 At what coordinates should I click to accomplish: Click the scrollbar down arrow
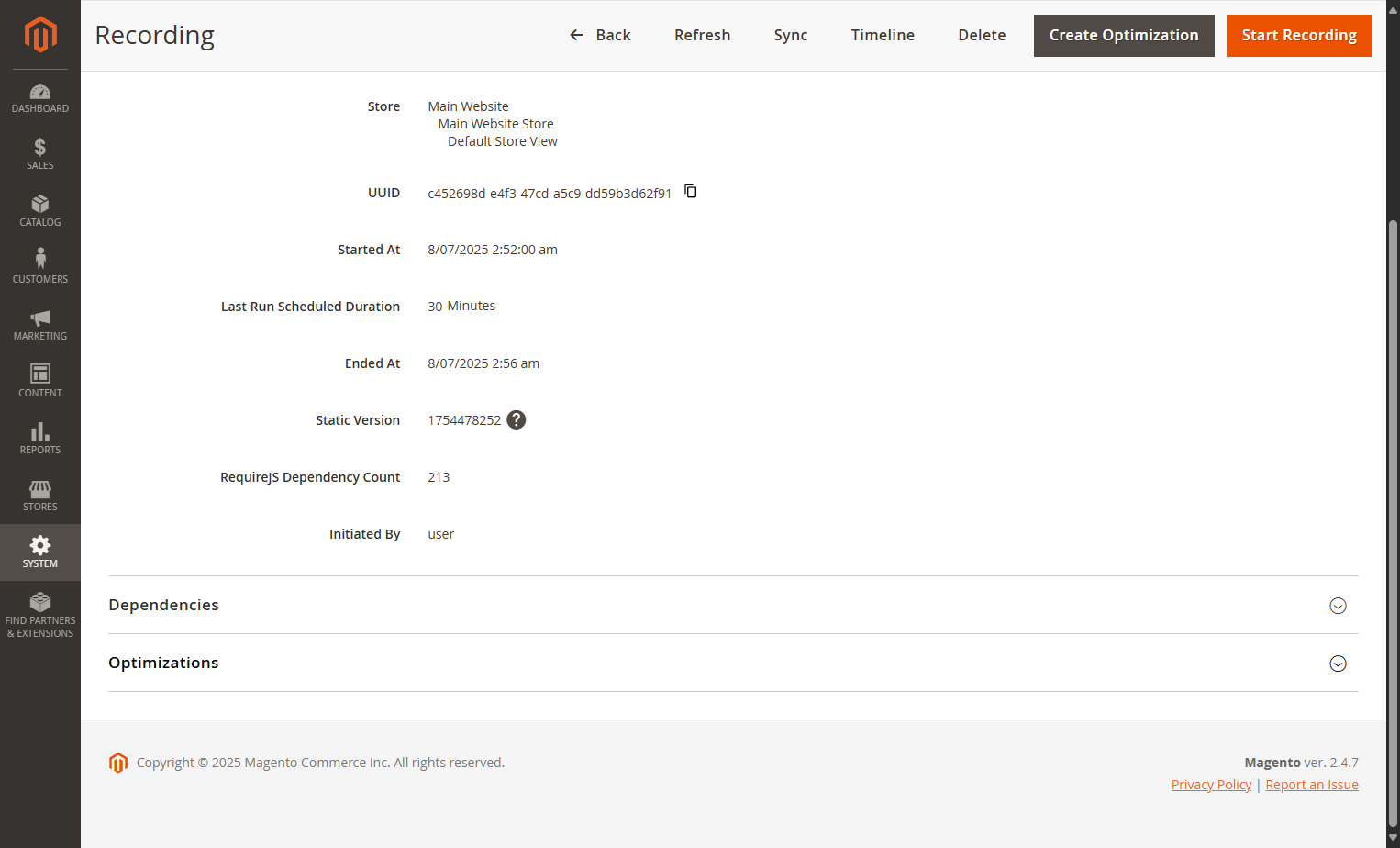[x=1393, y=839]
